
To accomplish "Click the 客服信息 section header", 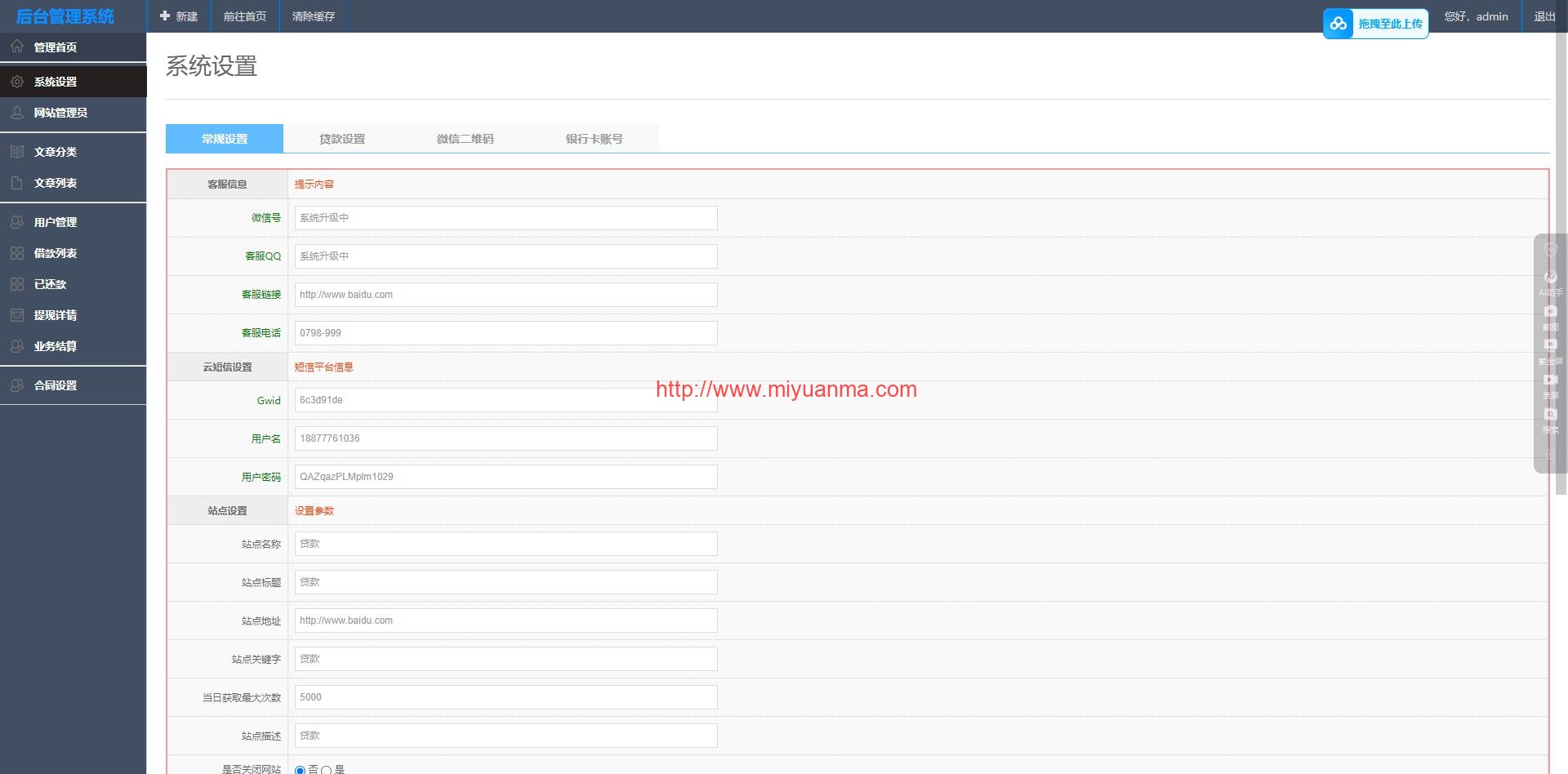I will pyautogui.click(x=227, y=185).
